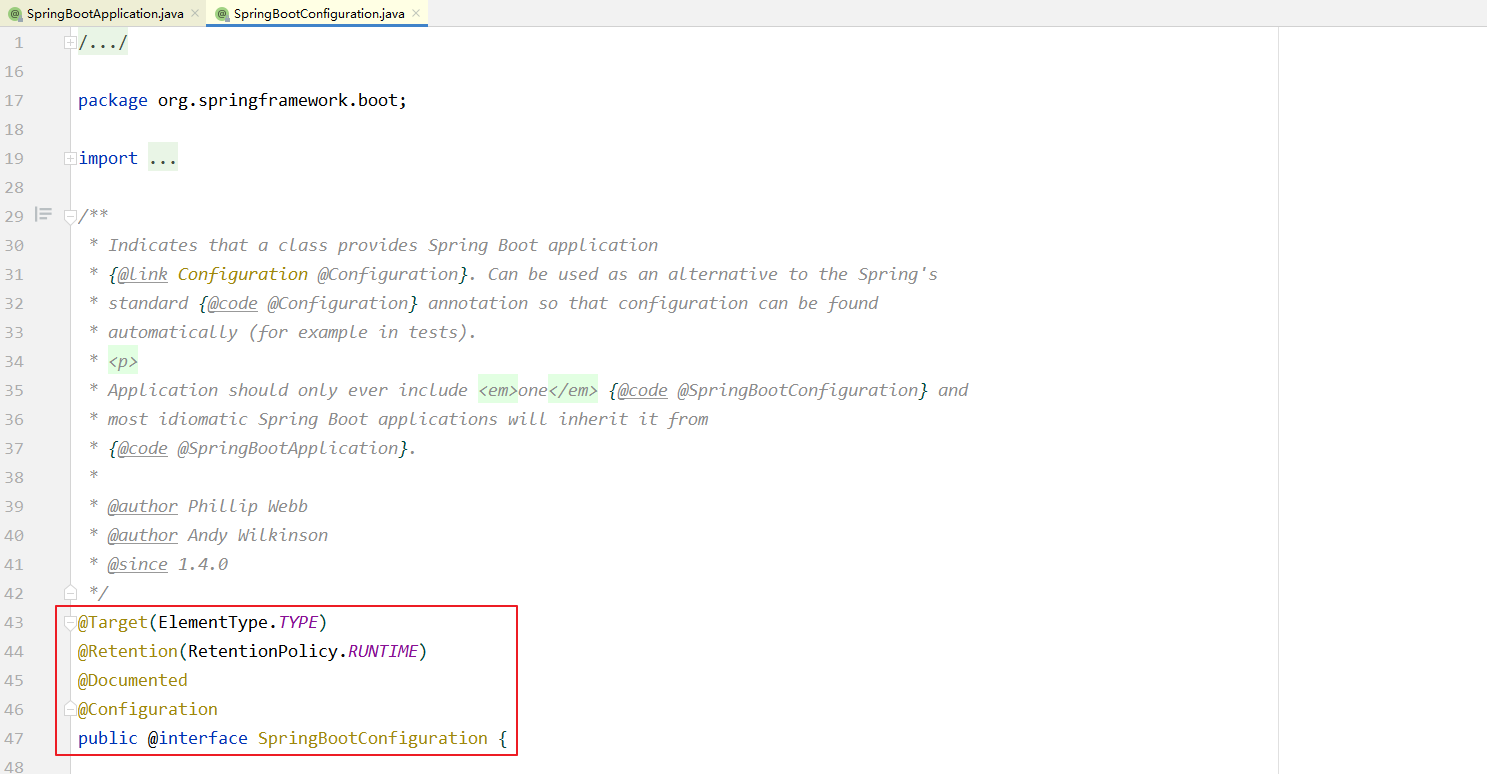
Task: Click the SpringBootConfiguration.java file type icon
Action: click(222, 14)
